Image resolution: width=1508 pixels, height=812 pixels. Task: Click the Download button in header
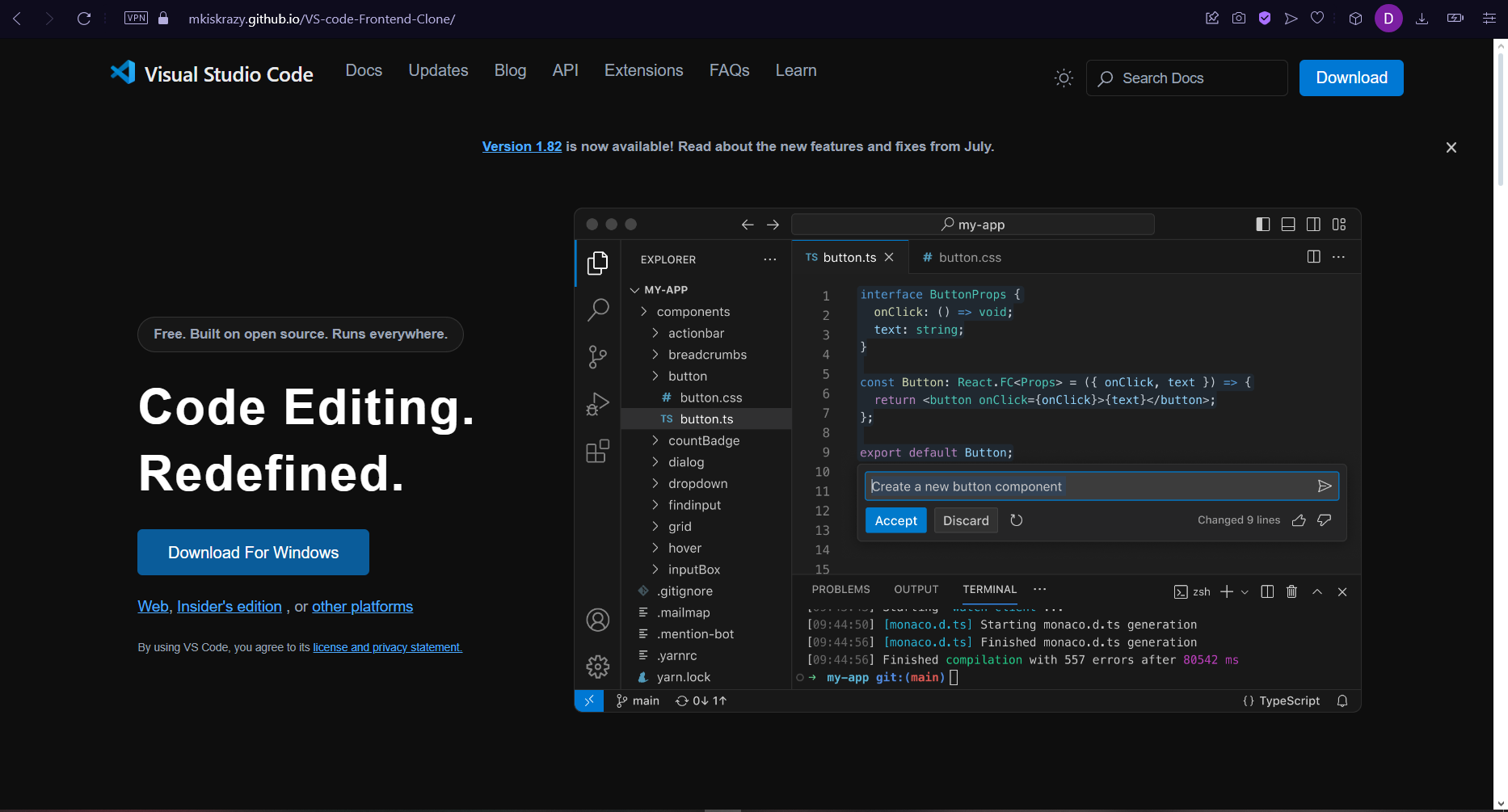1351,78
